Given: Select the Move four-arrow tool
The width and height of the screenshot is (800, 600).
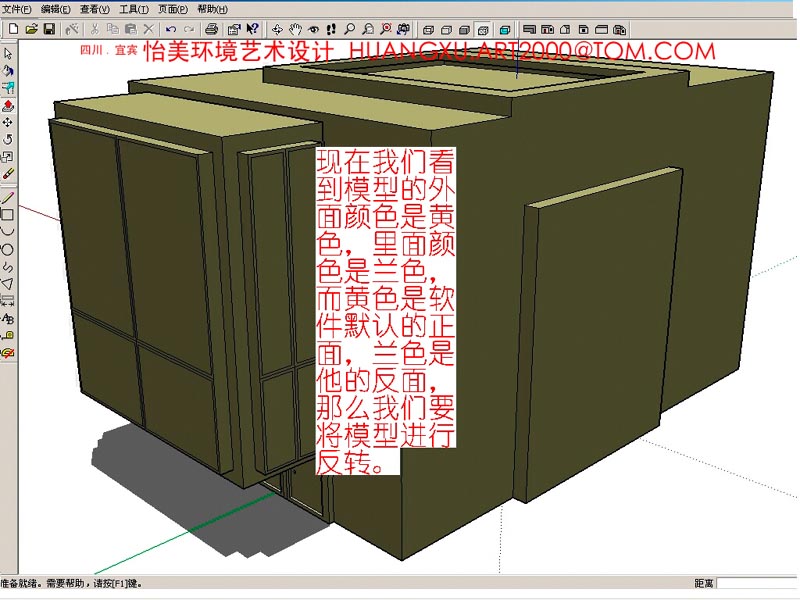Looking at the screenshot, I should point(8,123).
